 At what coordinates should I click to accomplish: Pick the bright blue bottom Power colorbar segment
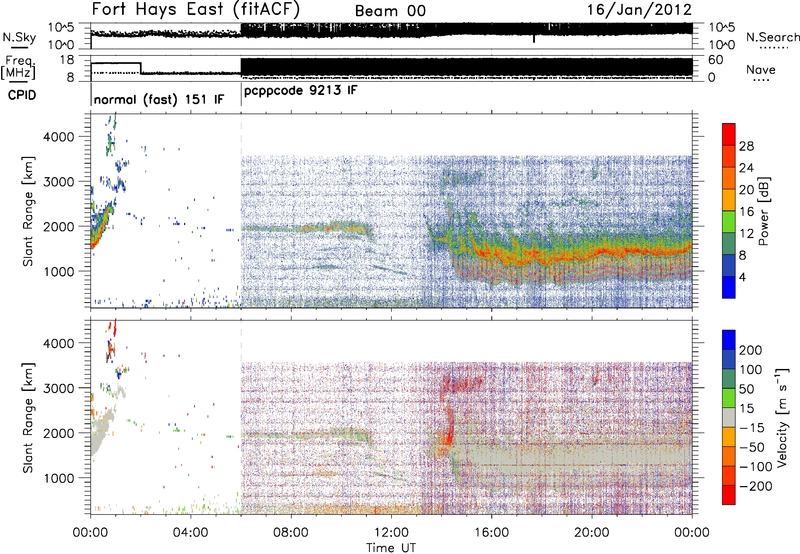point(729,288)
